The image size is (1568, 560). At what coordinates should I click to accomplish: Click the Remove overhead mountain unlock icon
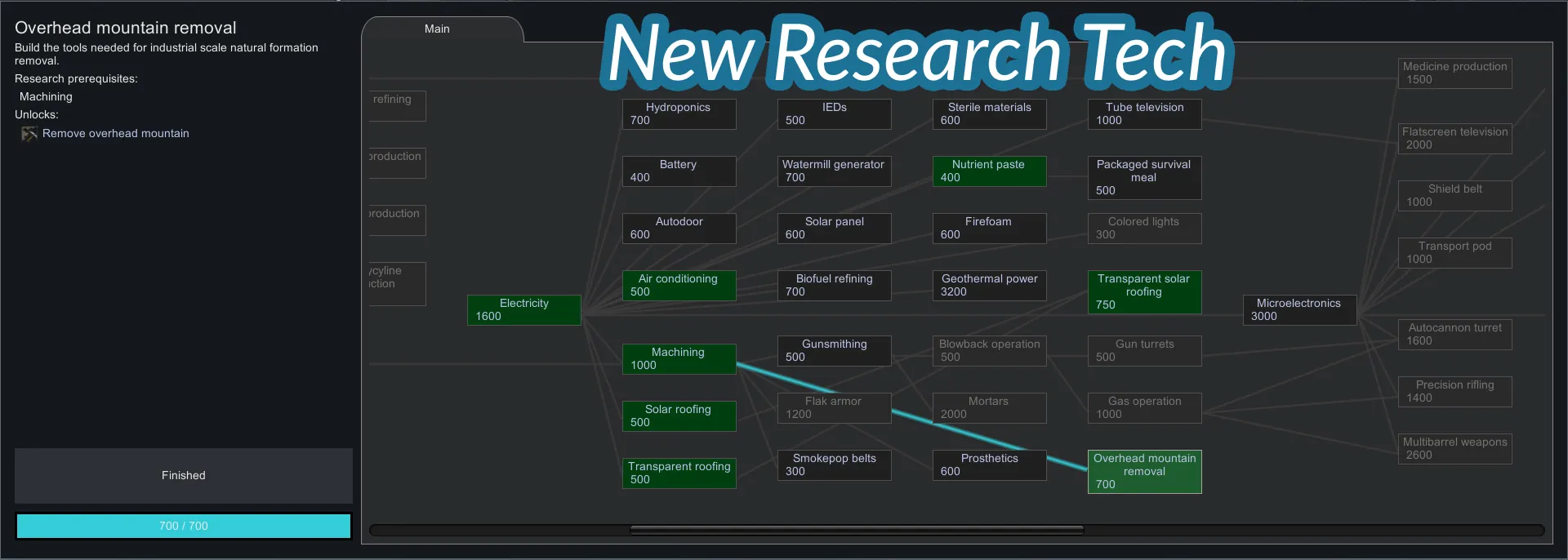click(29, 134)
